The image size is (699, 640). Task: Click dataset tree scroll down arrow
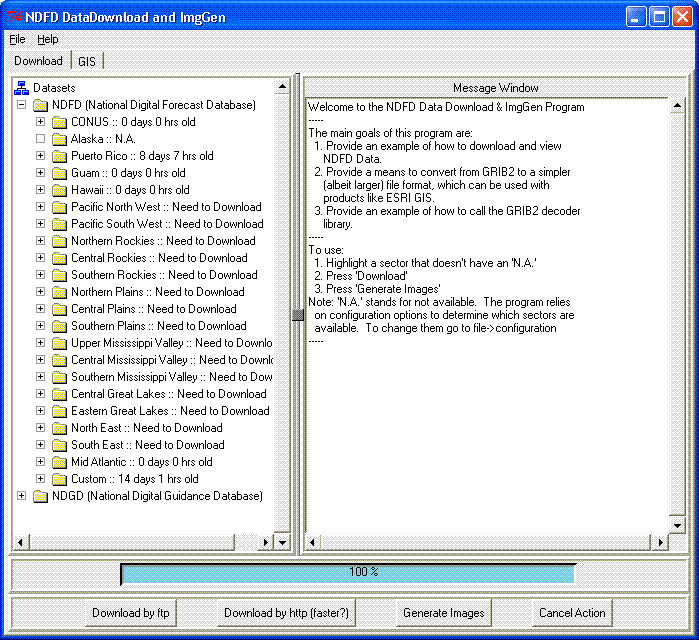(x=282, y=543)
